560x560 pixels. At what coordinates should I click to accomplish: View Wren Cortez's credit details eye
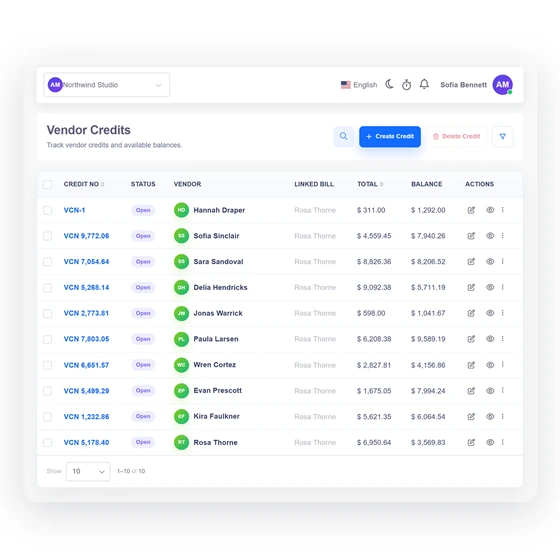click(x=490, y=365)
